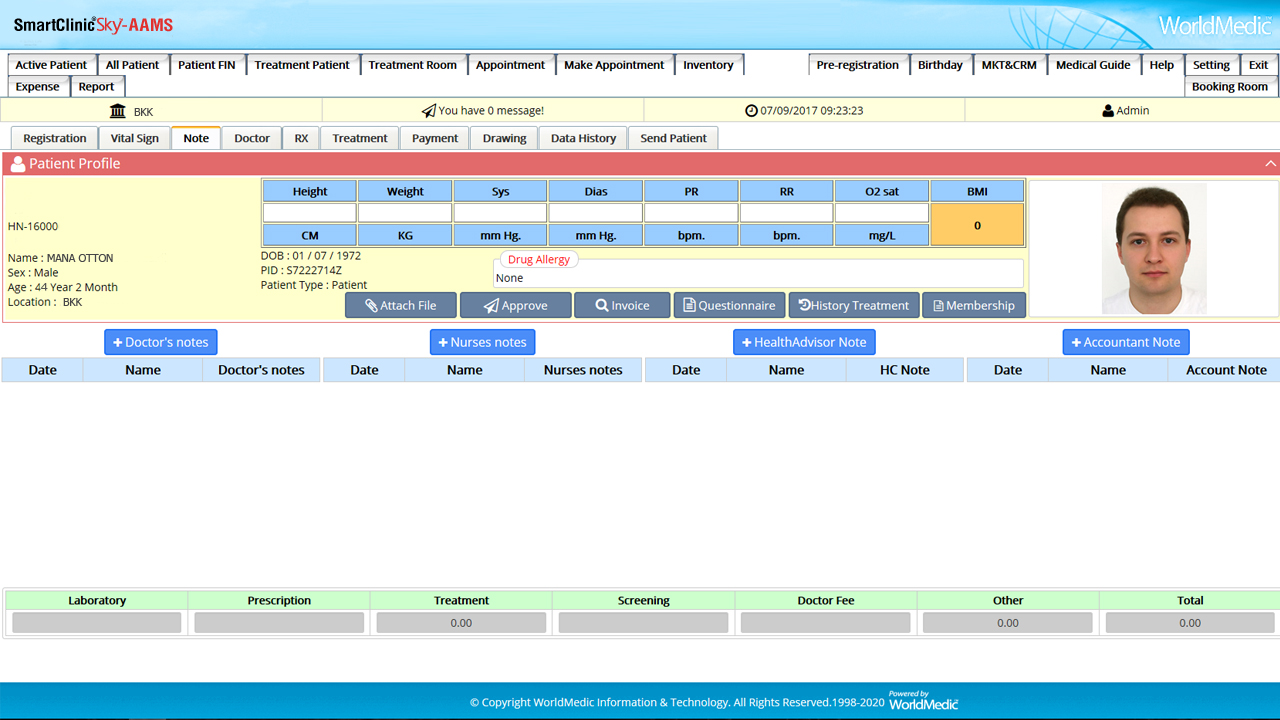Click the BKK bank building icon
This screenshot has height=720, width=1280.
[118, 111]
